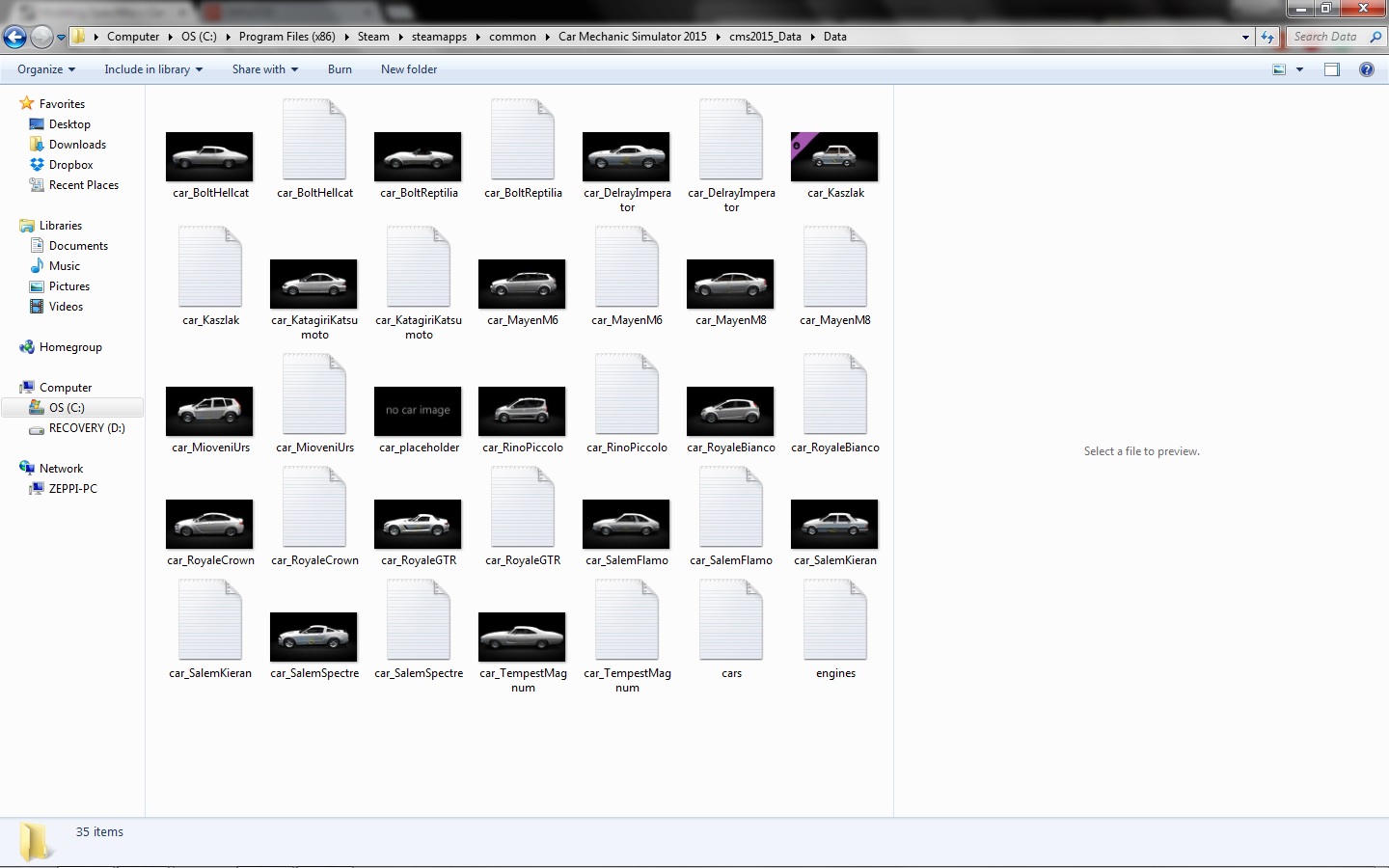Select the blank 'cars' file
This screenshot has width=1389, height=868.
coord(731,620)
